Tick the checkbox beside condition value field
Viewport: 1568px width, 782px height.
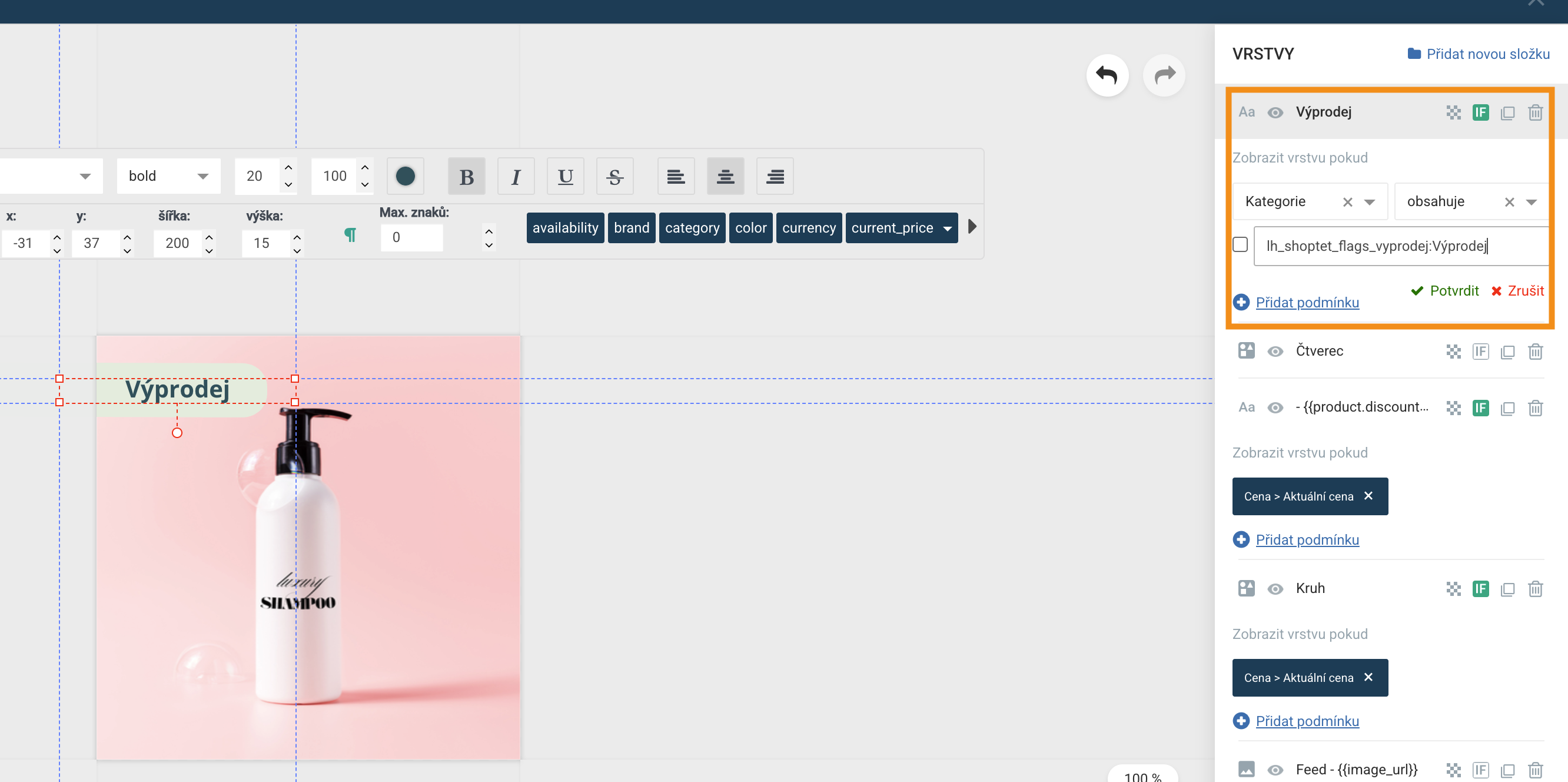coord(1240,244)
